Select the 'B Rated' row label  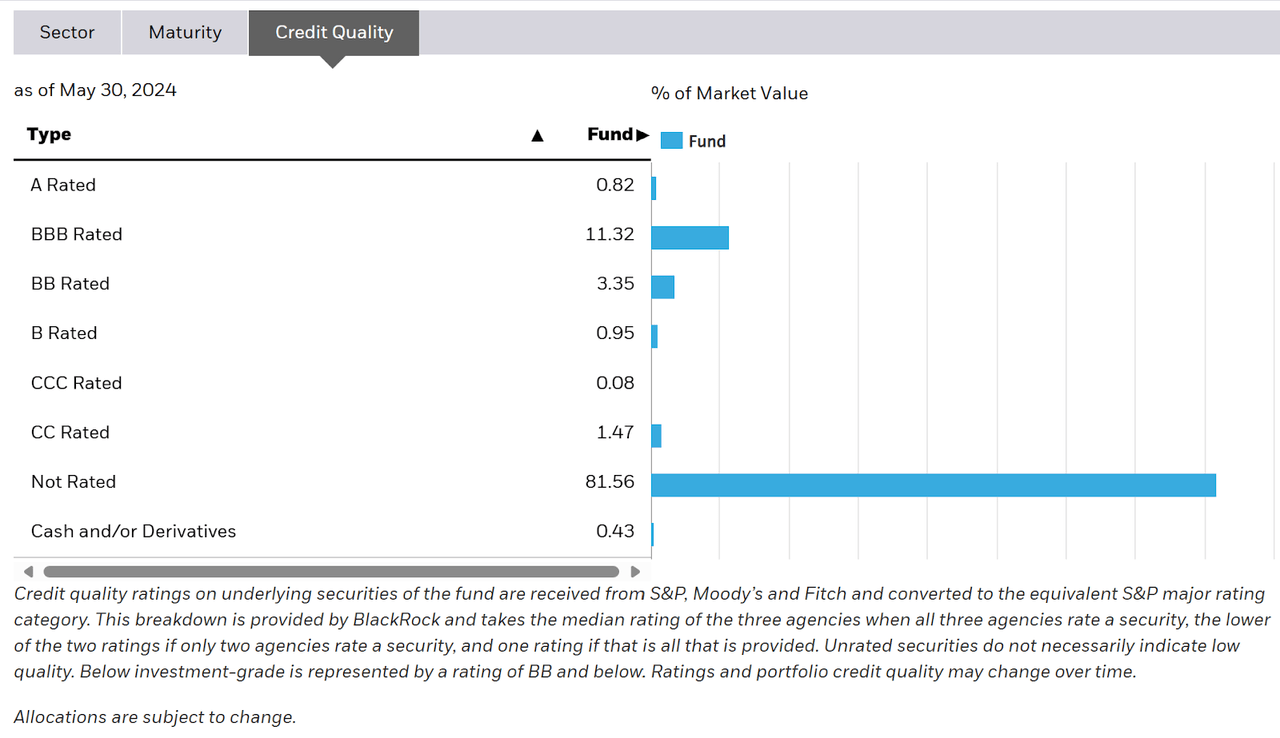click(x=64, y=333)
